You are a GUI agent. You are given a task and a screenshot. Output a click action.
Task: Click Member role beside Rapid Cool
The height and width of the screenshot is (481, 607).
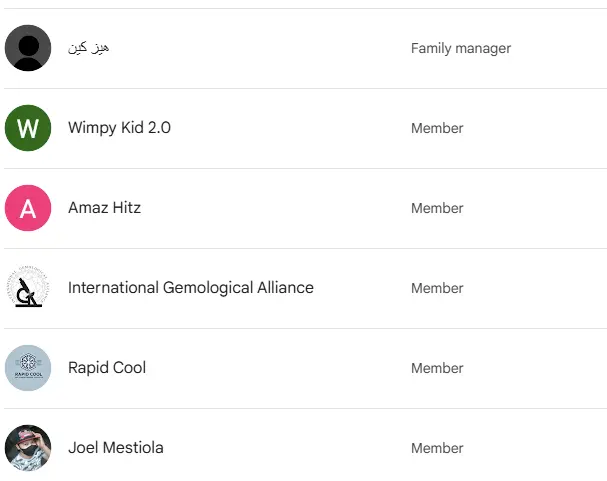click(437, 368)
